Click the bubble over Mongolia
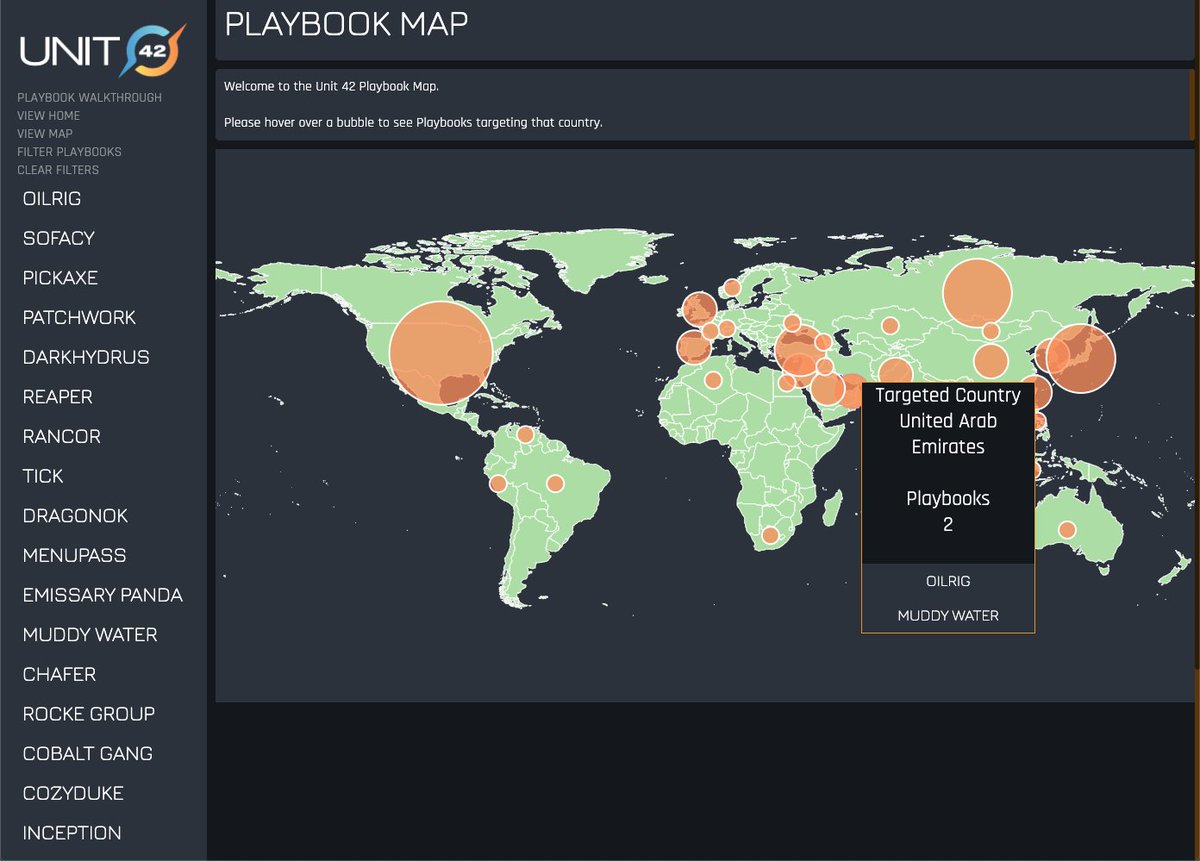This screenshot has height=861, width=1200. 990,331
